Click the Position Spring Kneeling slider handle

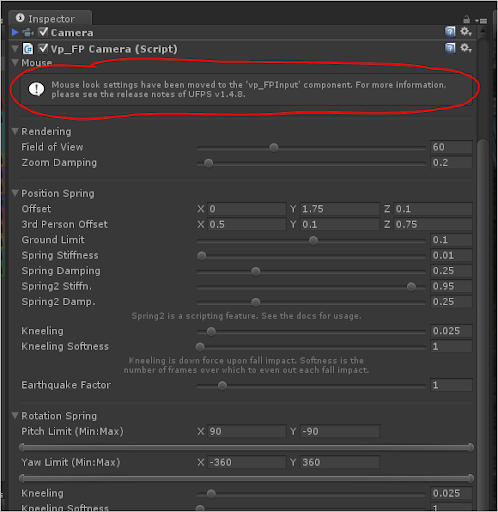point(211,331)
